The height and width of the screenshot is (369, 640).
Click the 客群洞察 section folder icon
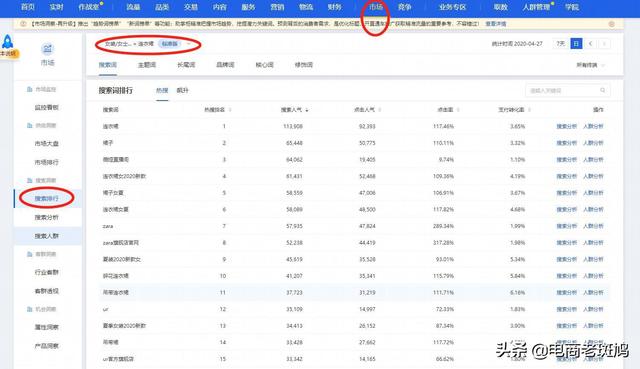click(x=29, y=254)
